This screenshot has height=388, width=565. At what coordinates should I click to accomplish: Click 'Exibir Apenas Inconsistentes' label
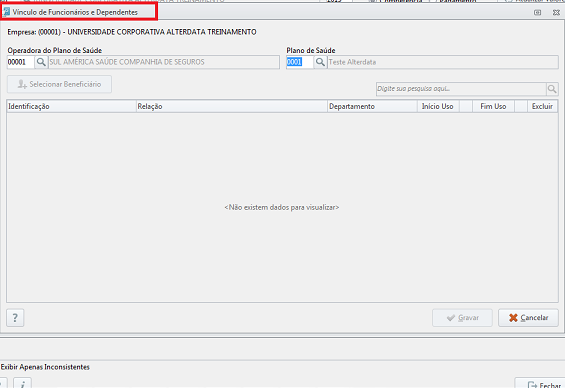pos(45,367)
